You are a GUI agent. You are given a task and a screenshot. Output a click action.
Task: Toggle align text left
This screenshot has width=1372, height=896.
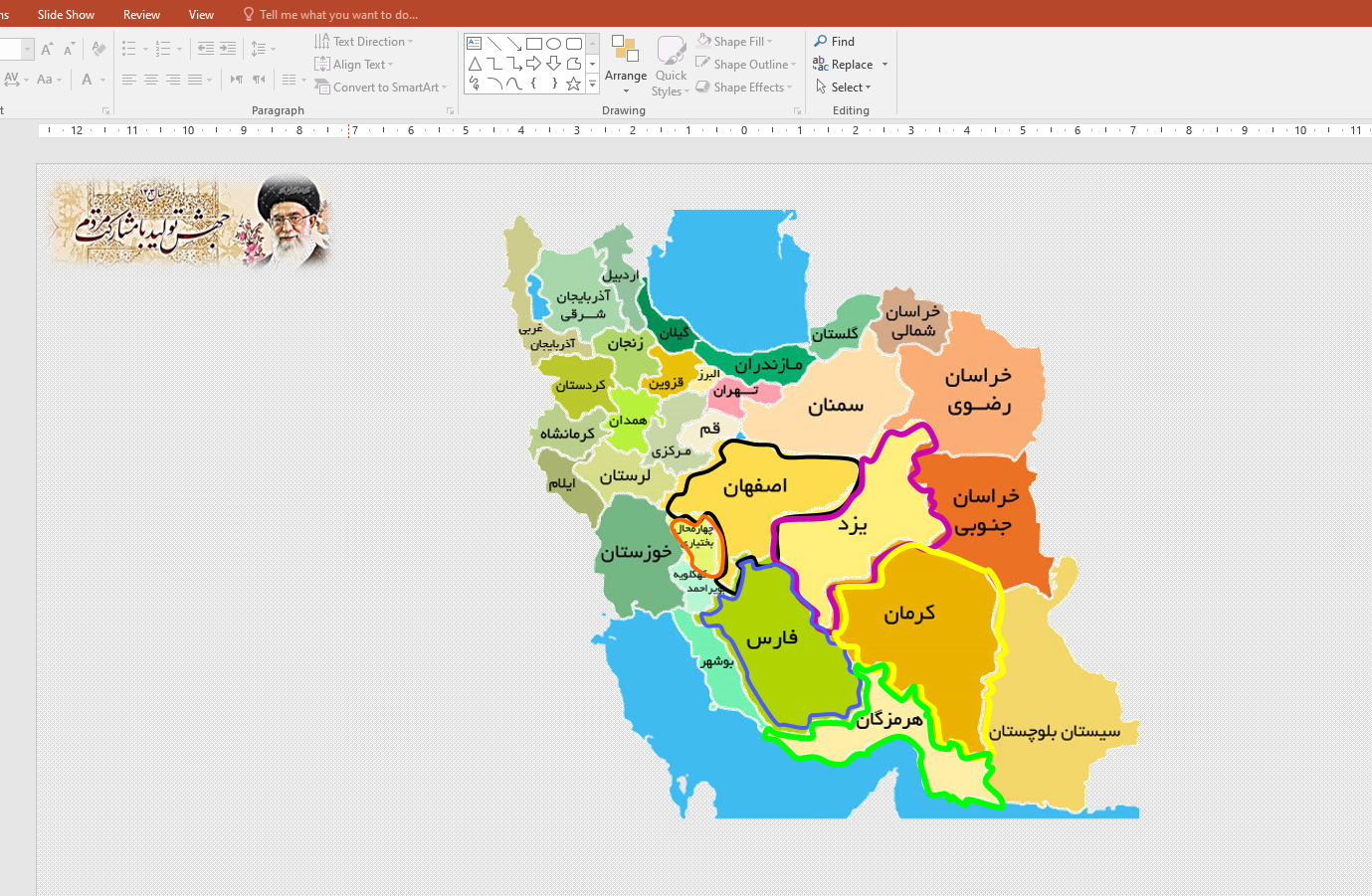tap(129, 80)
